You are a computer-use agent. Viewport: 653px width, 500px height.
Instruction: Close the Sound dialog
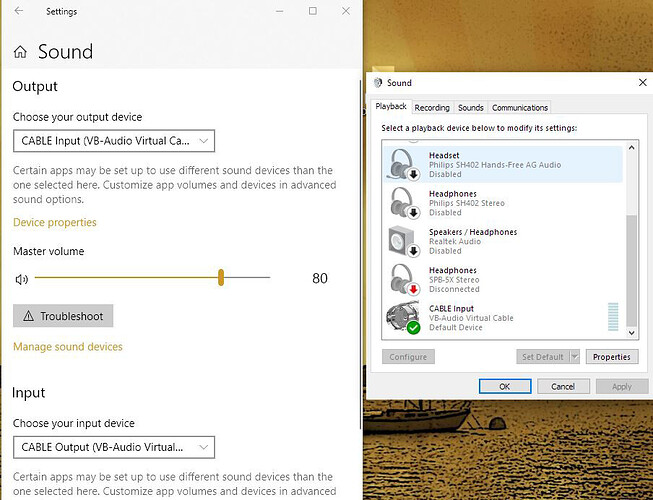click(x=643, y=82)
